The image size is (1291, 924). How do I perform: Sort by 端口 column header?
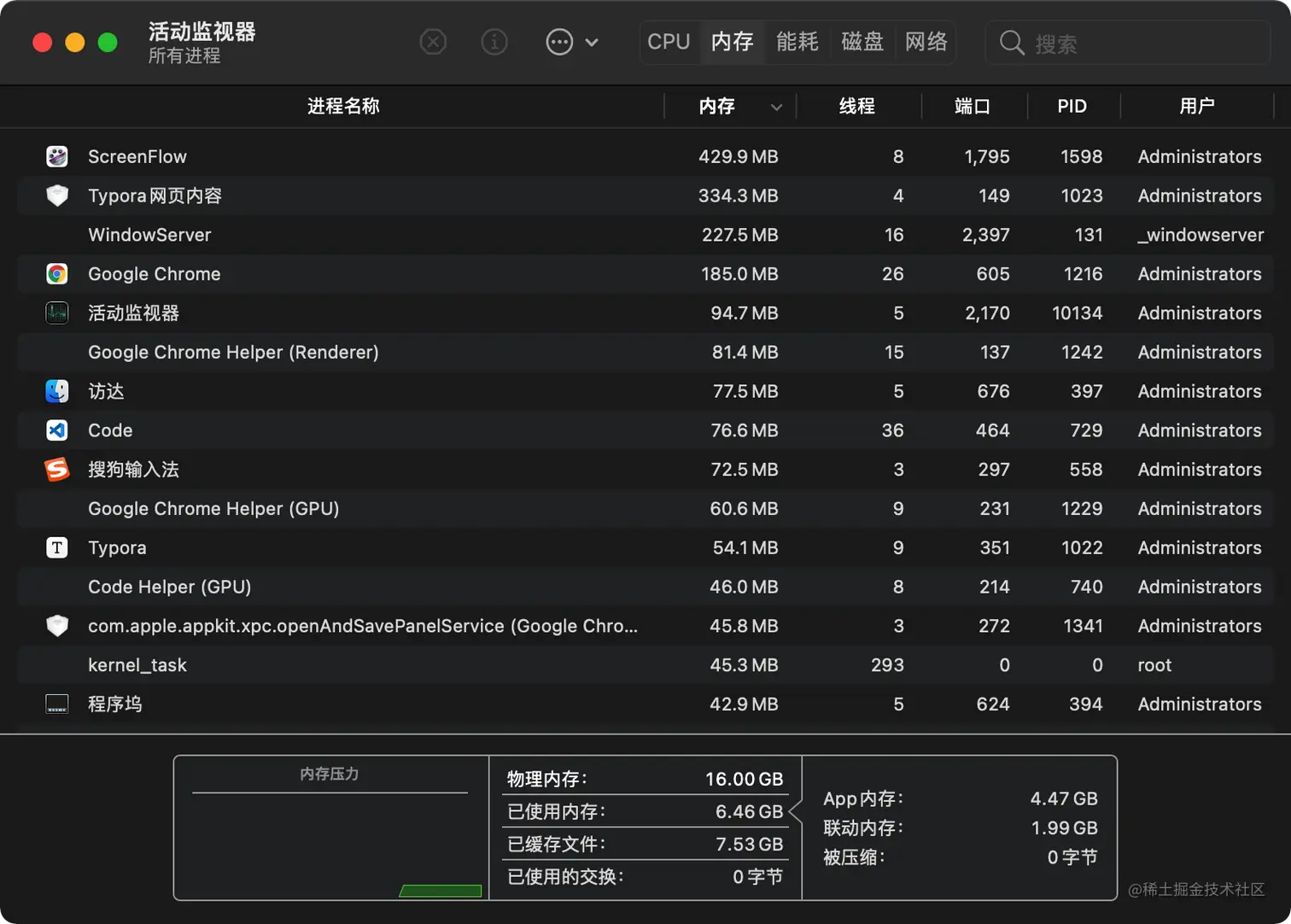(973, 106)
